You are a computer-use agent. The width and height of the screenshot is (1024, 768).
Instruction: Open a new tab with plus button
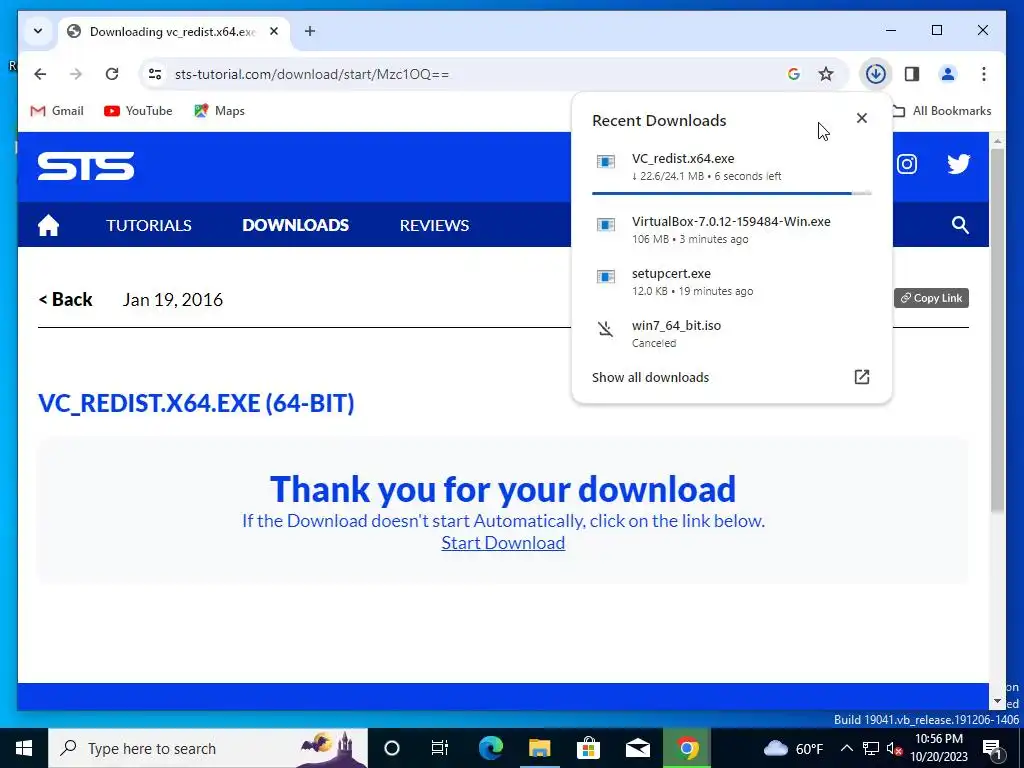310,31
